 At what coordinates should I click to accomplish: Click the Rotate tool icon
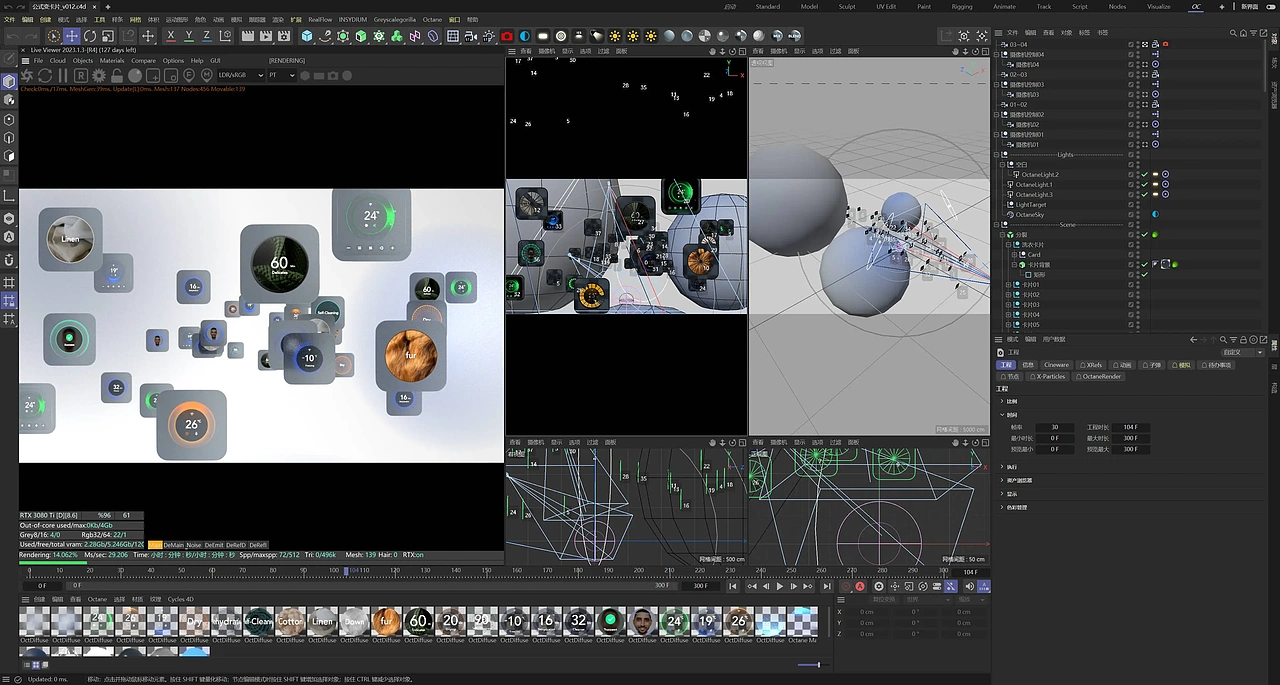click(90, 36)
